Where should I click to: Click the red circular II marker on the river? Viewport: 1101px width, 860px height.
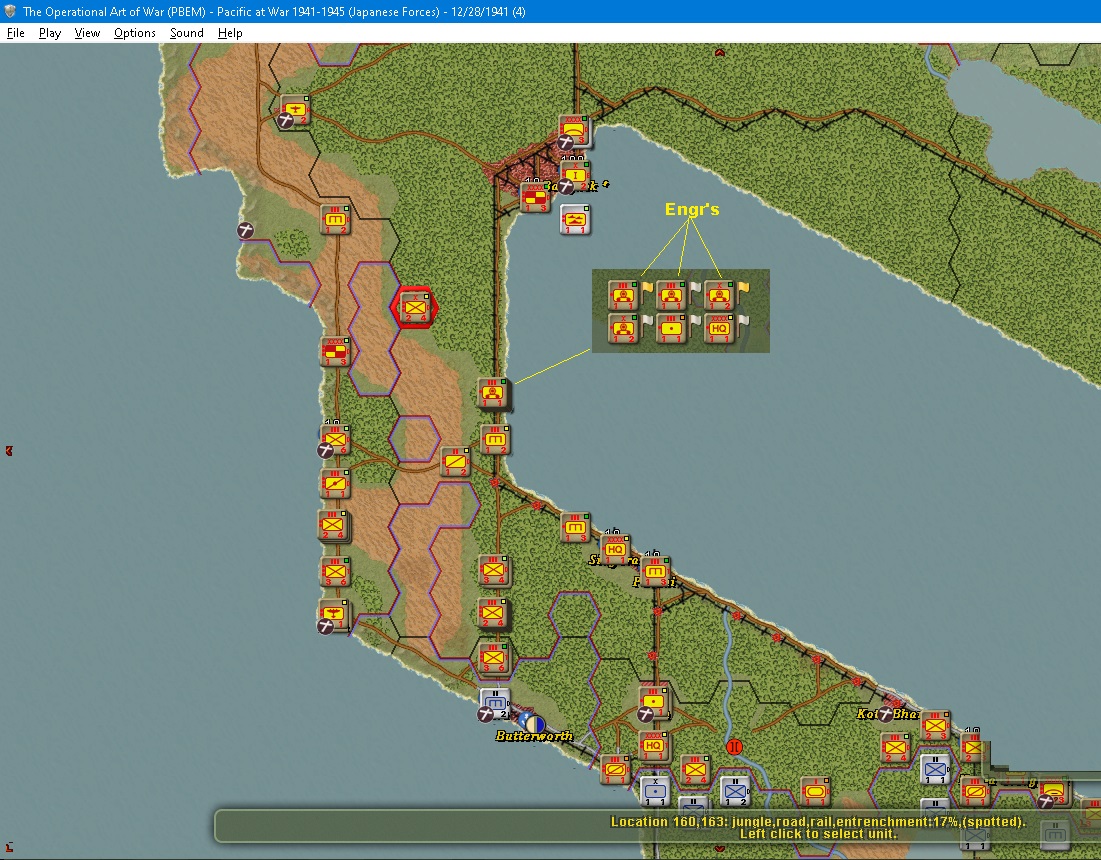(x=734, y=746)
